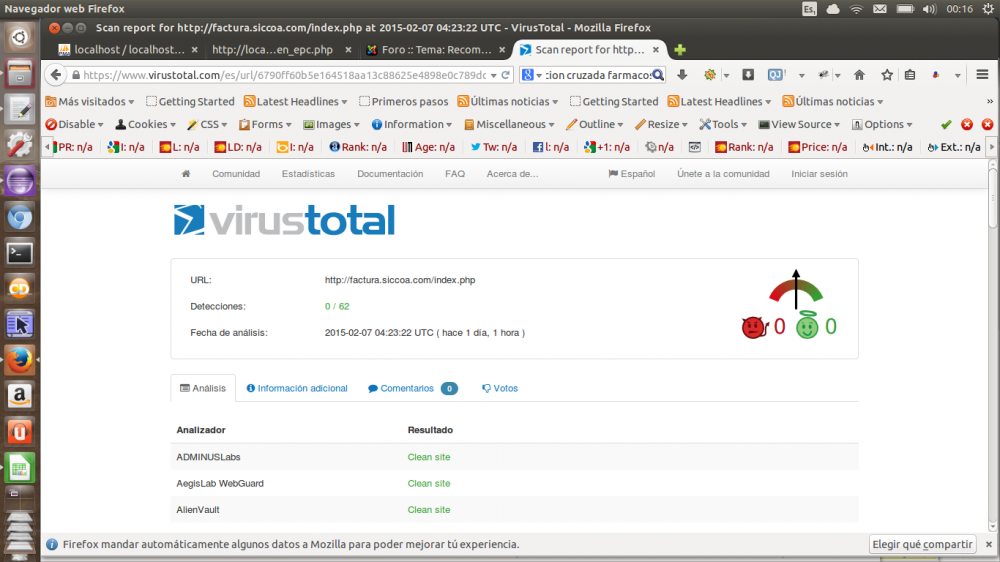Open the Tools dropdown in the Web Developer toolbar
The image size is (1000, 562).
tap(723, 124)
